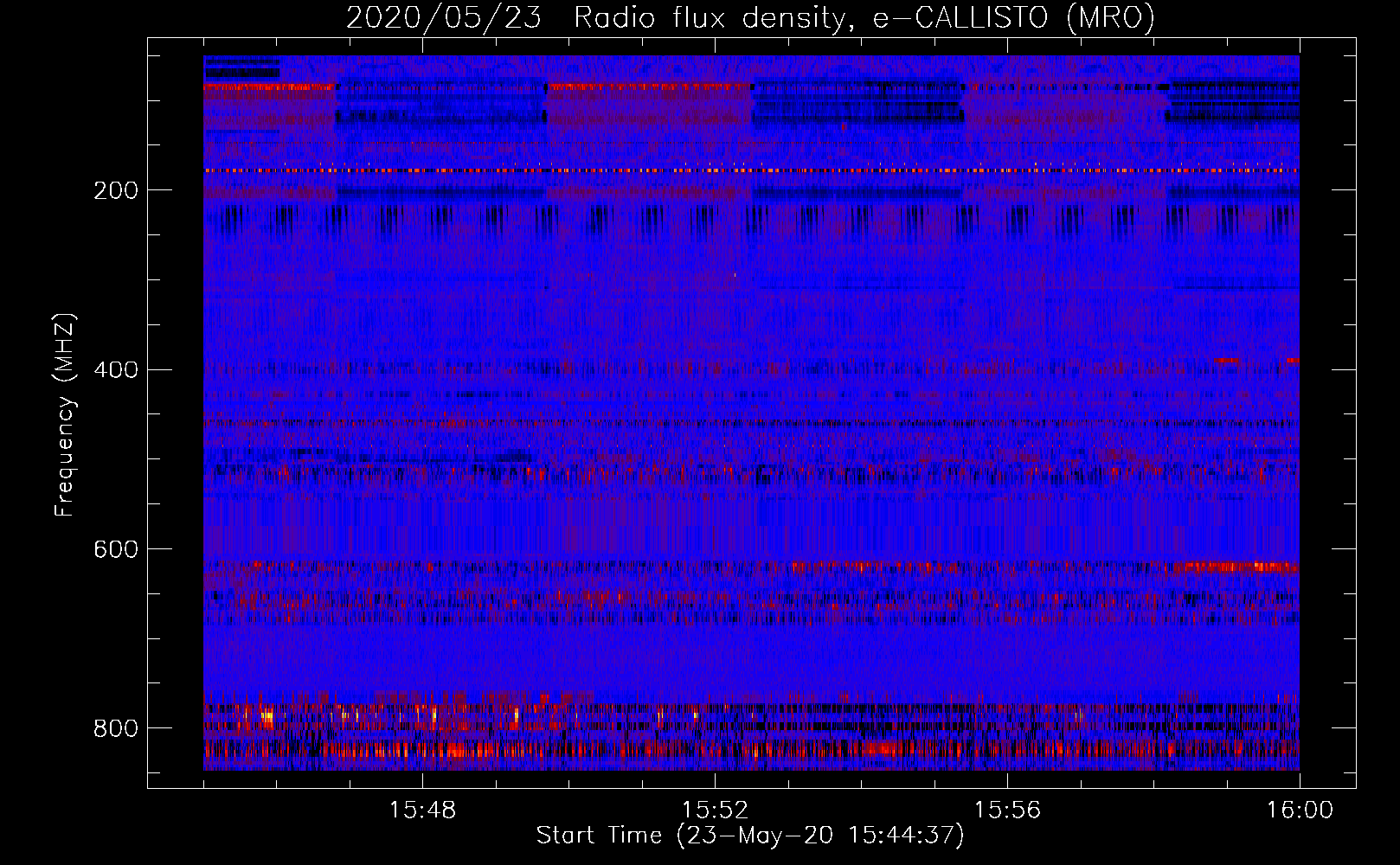Click the 600 frequency tick label
This screenshot has width=1400, height=865.
coord(116,549)
